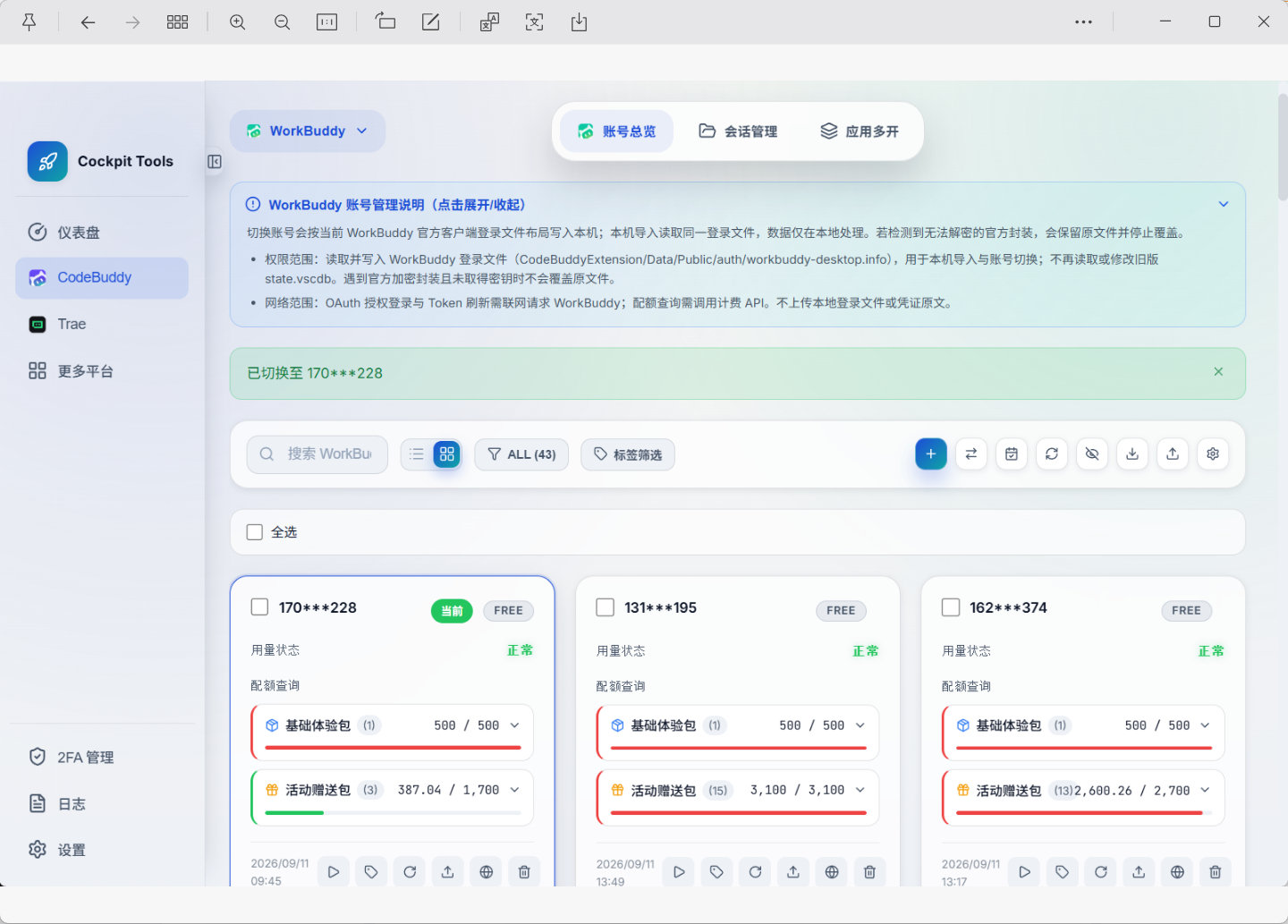The image size is (1288, 924).
Task: Go back with the left arrow
Action: pyautogui.click(x=88, y=22)
